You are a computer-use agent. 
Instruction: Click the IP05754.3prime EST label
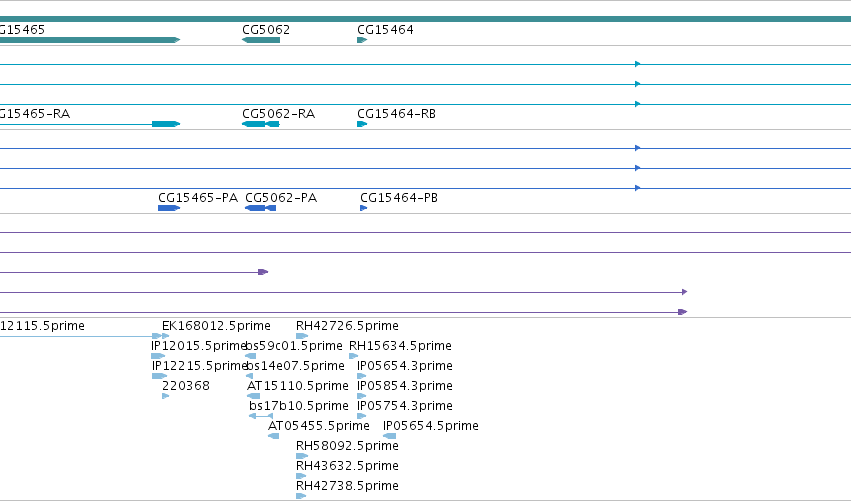click(405, 406)
